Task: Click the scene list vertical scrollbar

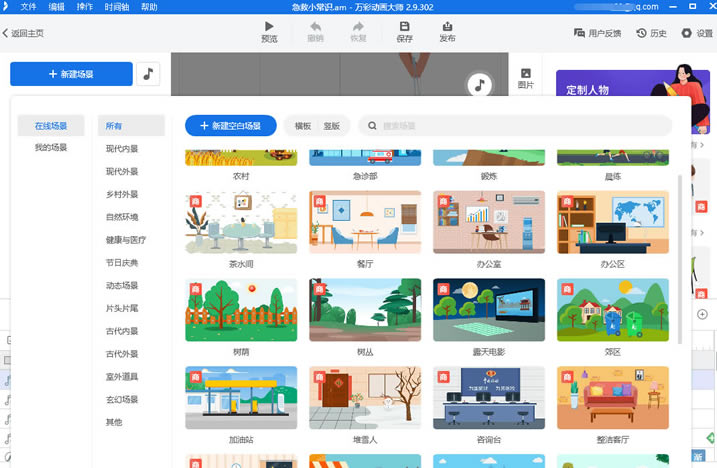Action: 680,258
